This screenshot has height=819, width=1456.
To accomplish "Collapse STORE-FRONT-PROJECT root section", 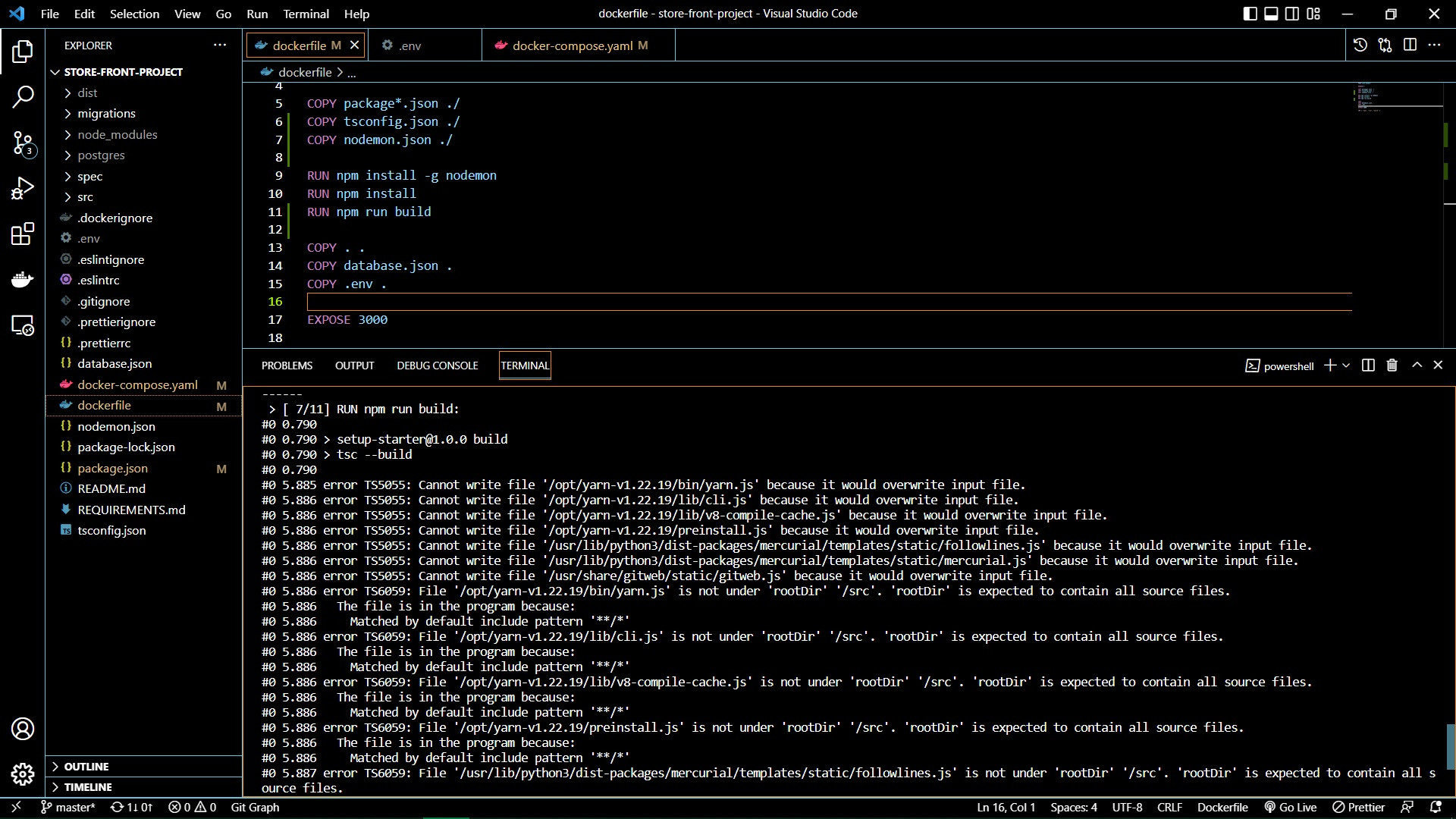I will (x=123, y=72).
